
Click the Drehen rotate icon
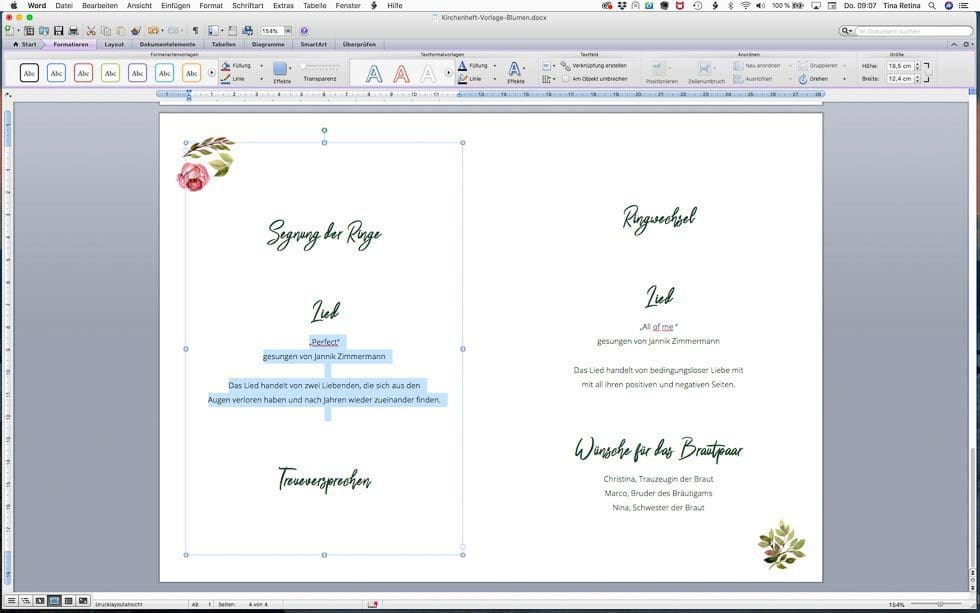click(803, 78)
